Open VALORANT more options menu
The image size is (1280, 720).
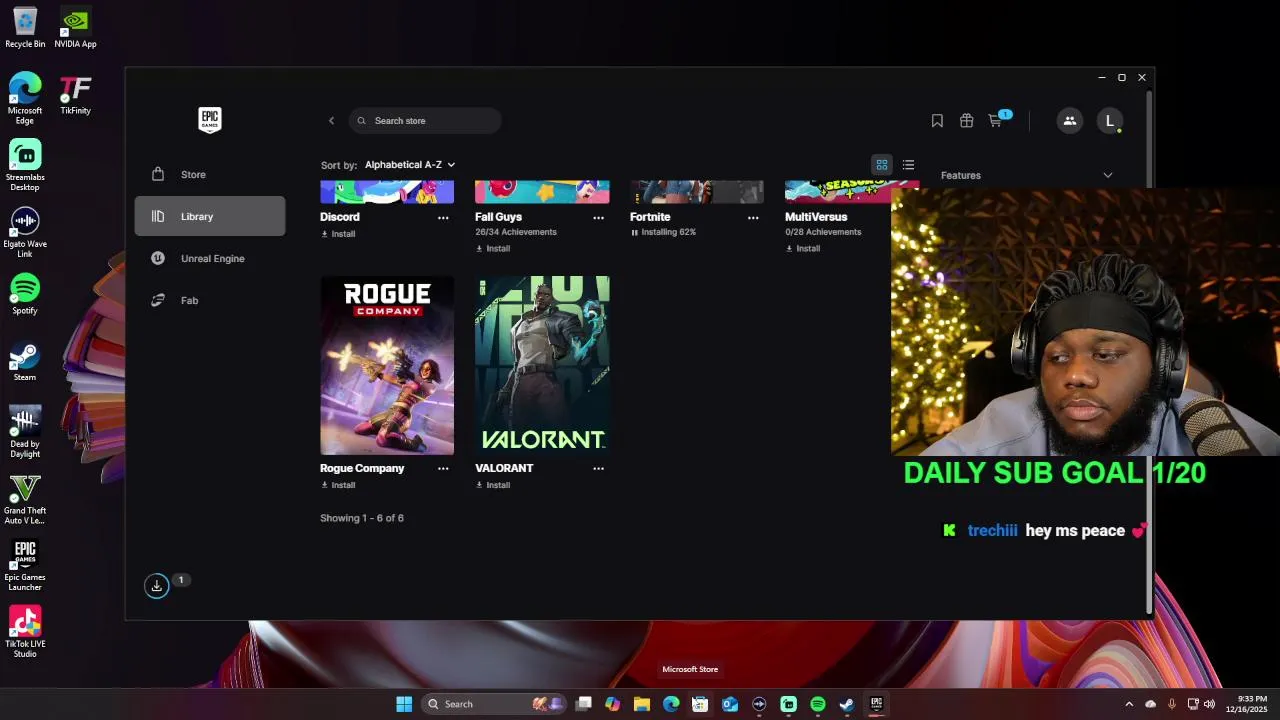coord(598,468)
